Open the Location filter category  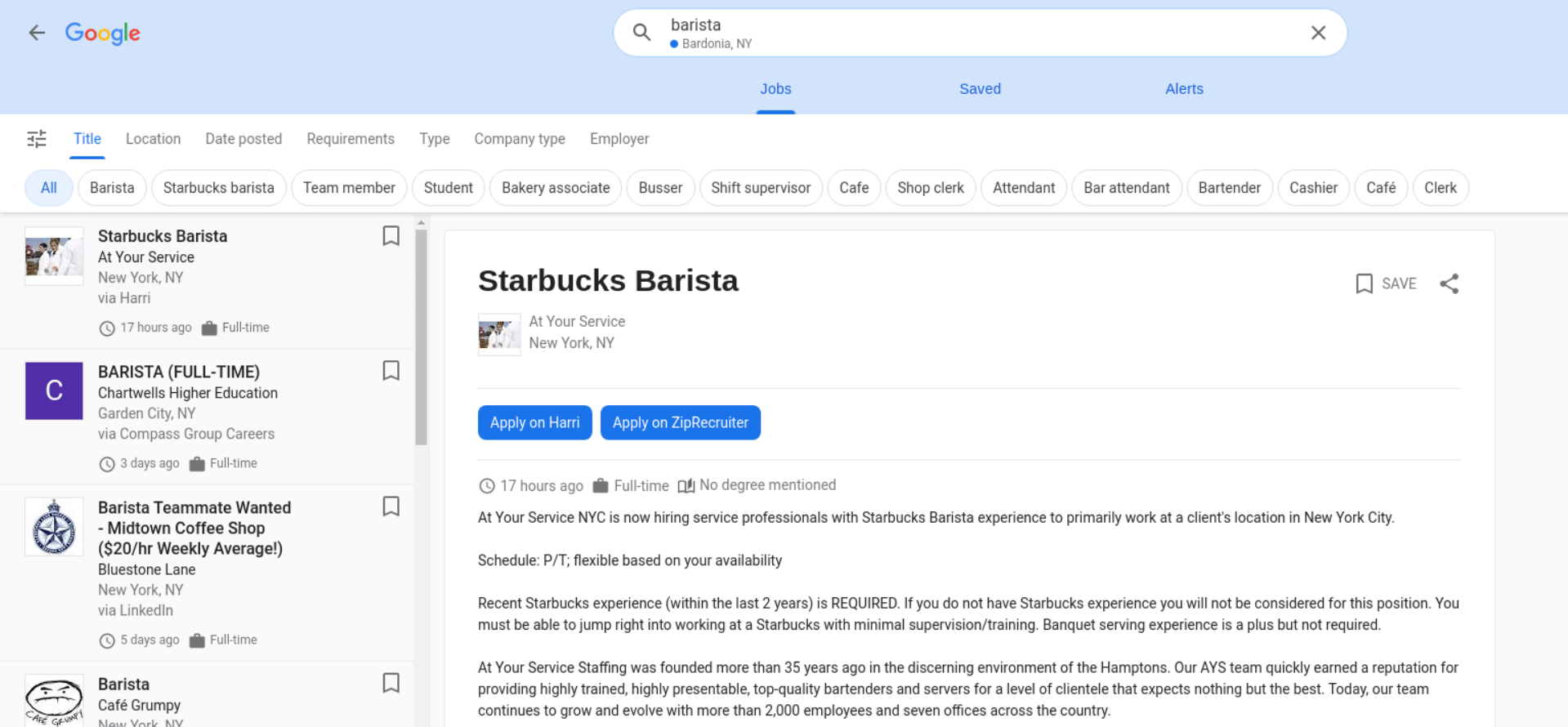click(153, 139)
